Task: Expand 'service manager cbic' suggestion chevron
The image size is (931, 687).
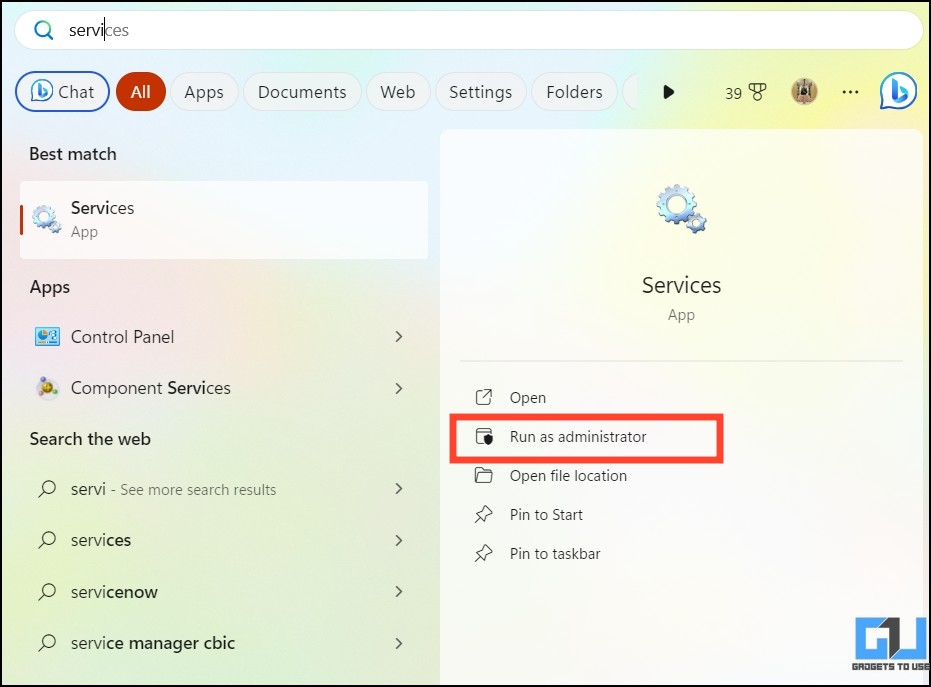Action: pyautogui.click(x=398, y=643)
